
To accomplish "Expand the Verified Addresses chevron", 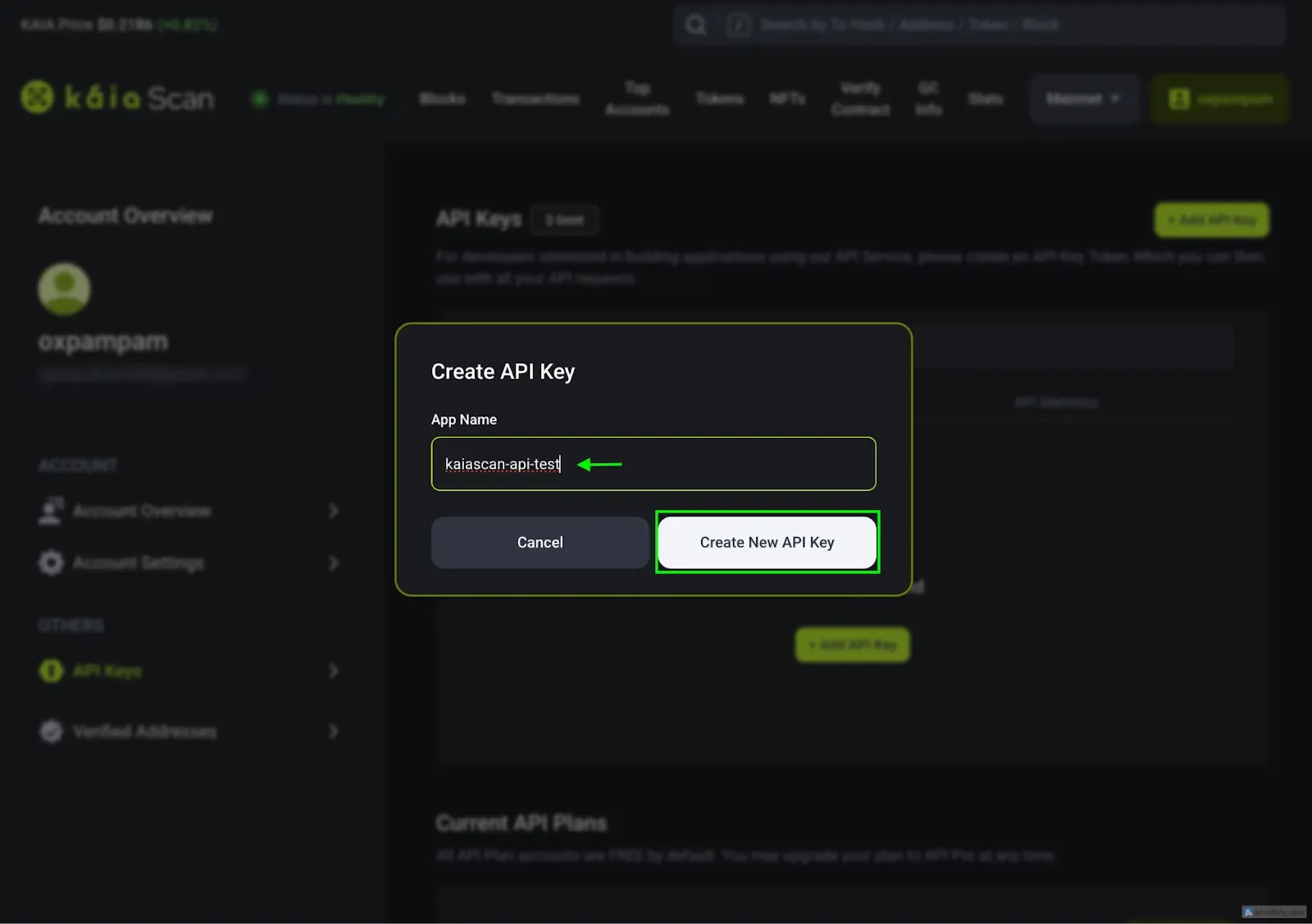I will [333, 731].
